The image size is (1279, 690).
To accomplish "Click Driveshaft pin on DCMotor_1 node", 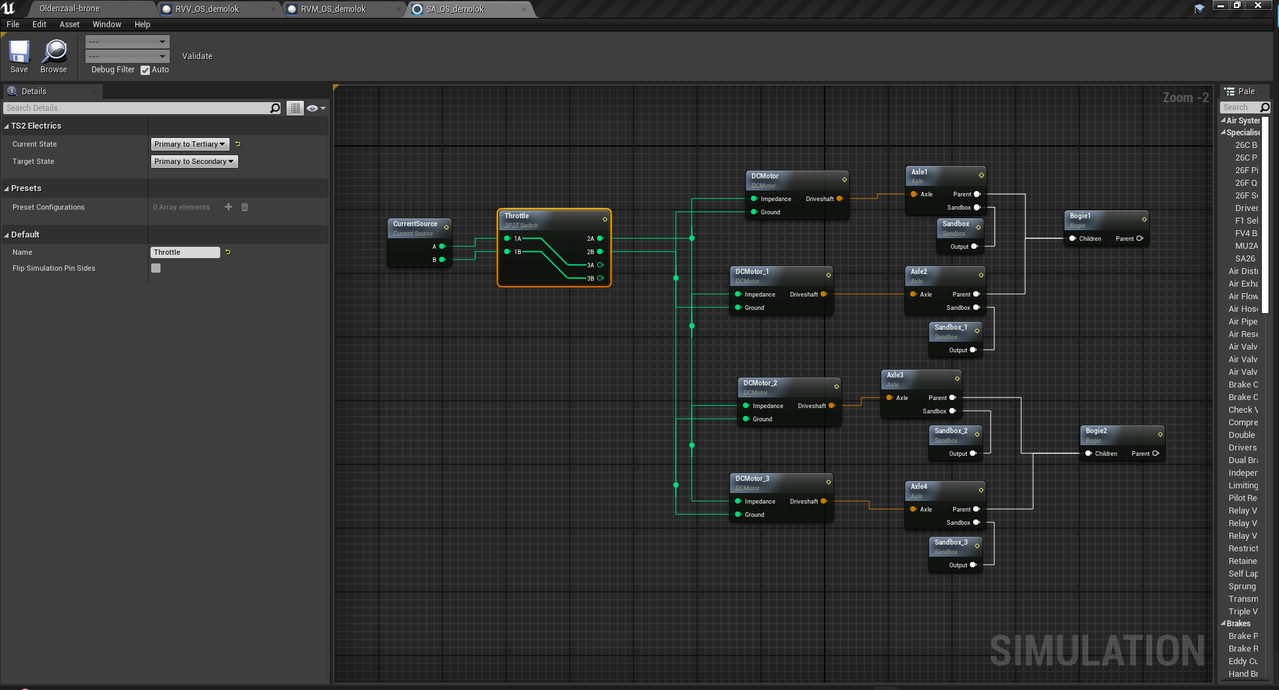I will pos(823,294).
